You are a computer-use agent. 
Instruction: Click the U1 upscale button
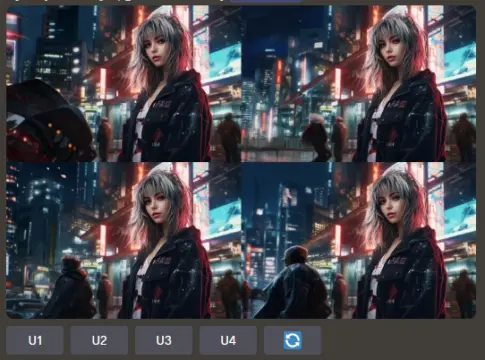(35, 340)
